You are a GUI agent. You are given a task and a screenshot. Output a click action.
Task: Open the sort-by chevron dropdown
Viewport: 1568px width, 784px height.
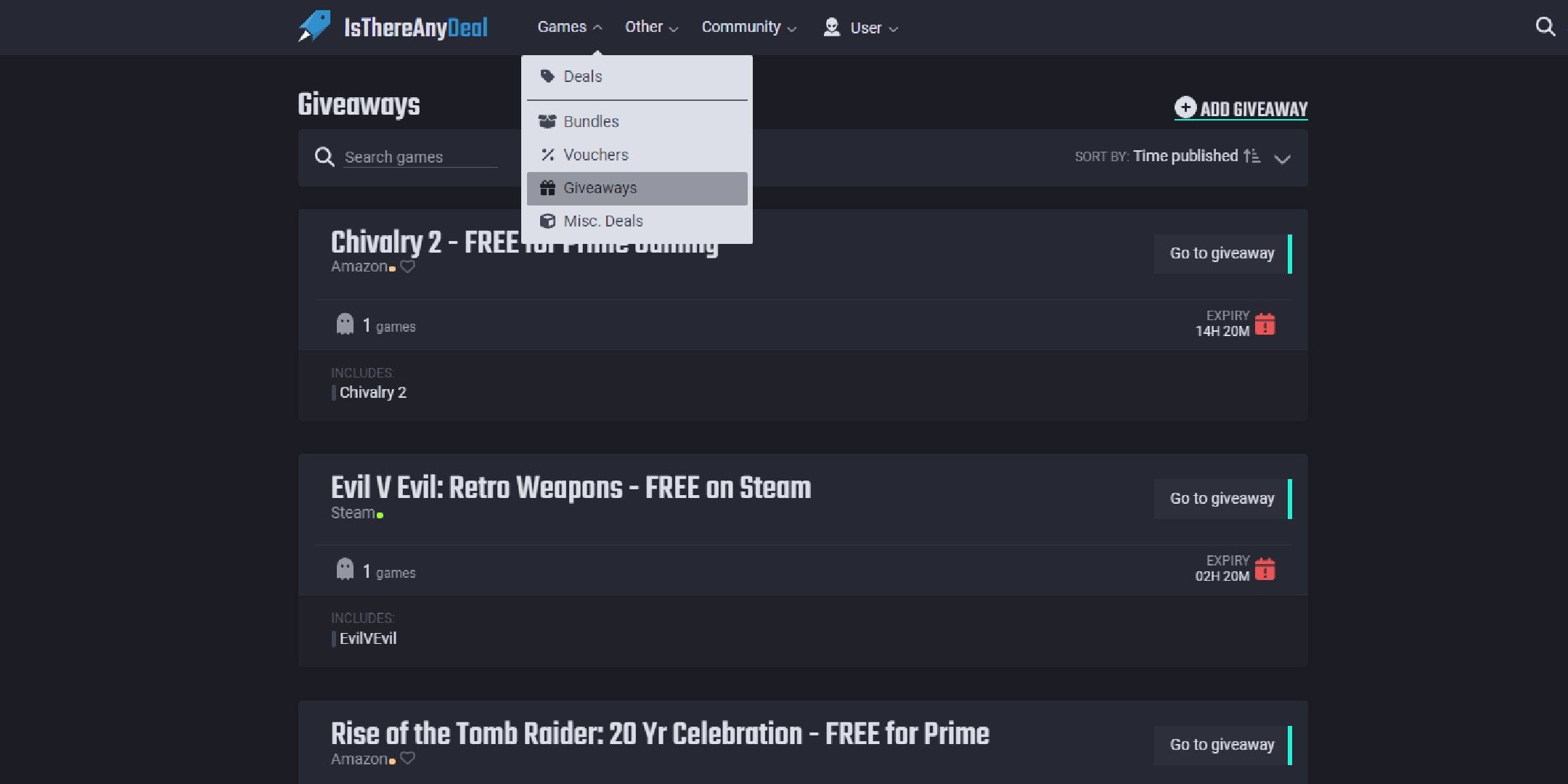(1282, 159)
